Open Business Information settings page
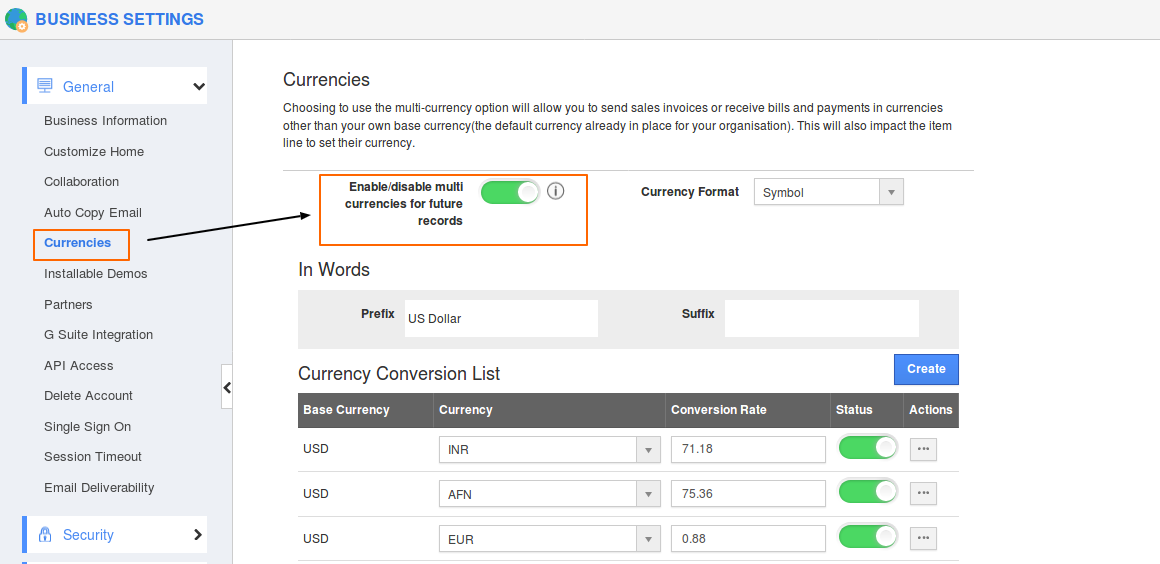Image resolution: width=1160 pixels, height=564 pixels. (x=105, y=121)
